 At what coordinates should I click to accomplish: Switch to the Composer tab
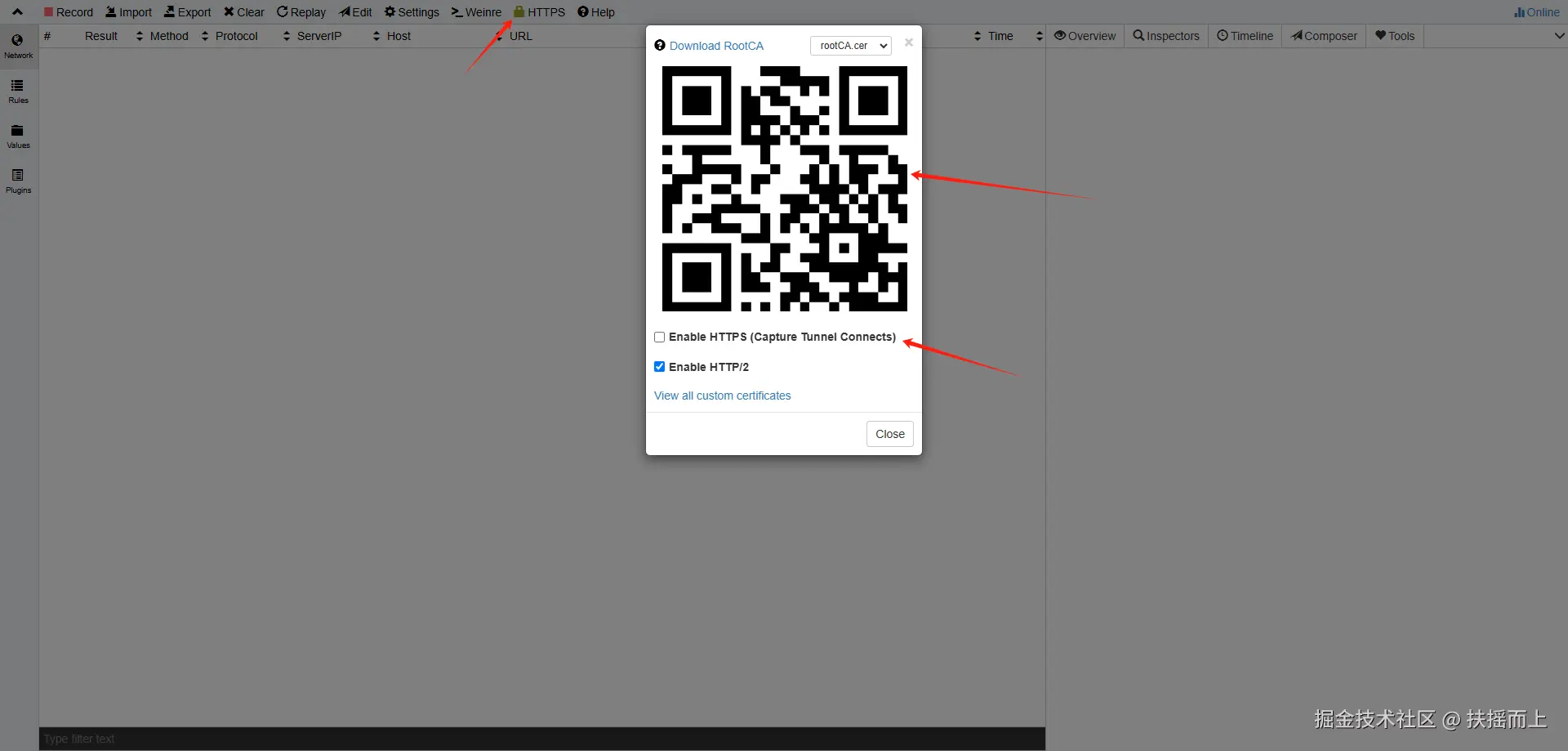1324,36
